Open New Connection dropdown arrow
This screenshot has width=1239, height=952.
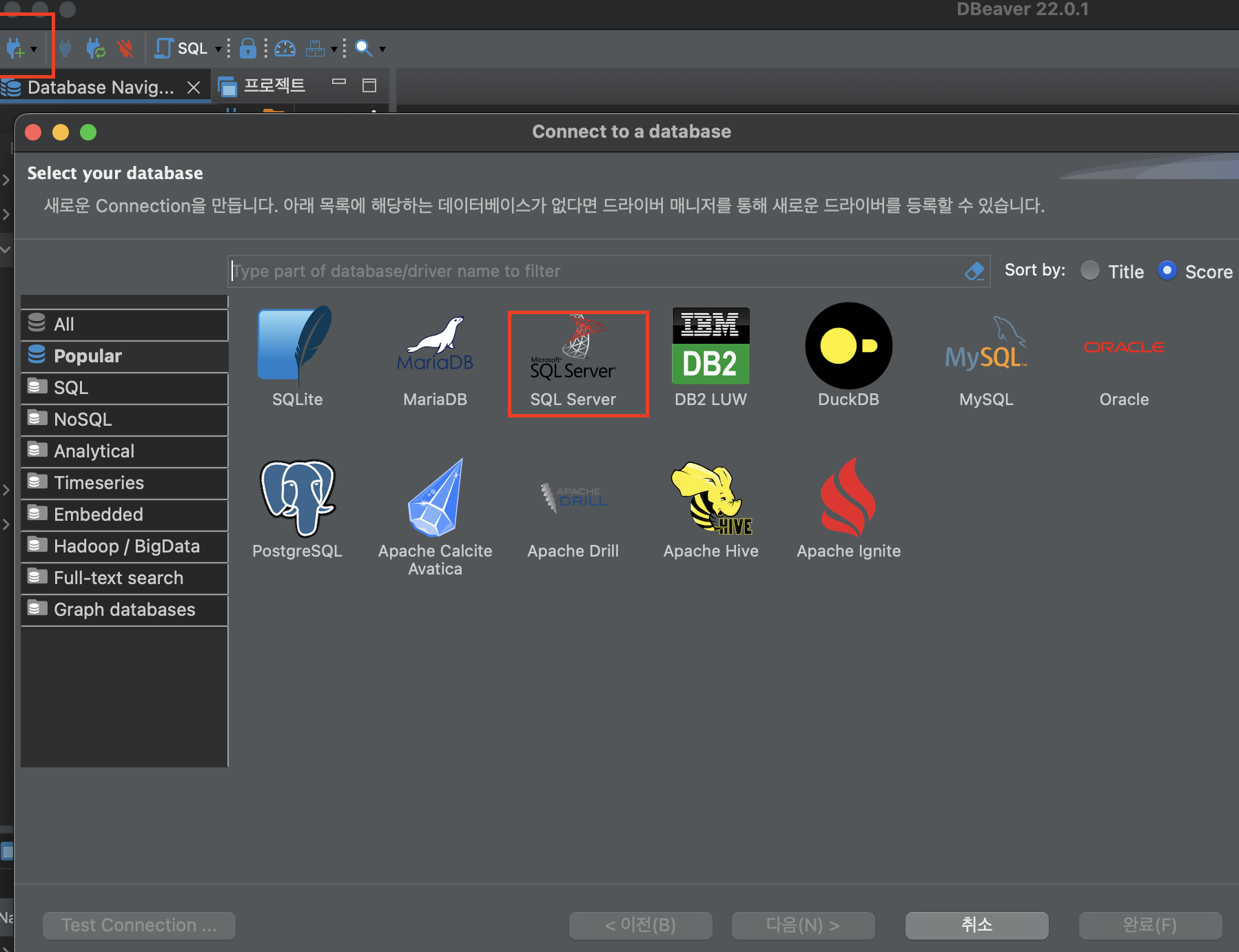coord(34,50)
